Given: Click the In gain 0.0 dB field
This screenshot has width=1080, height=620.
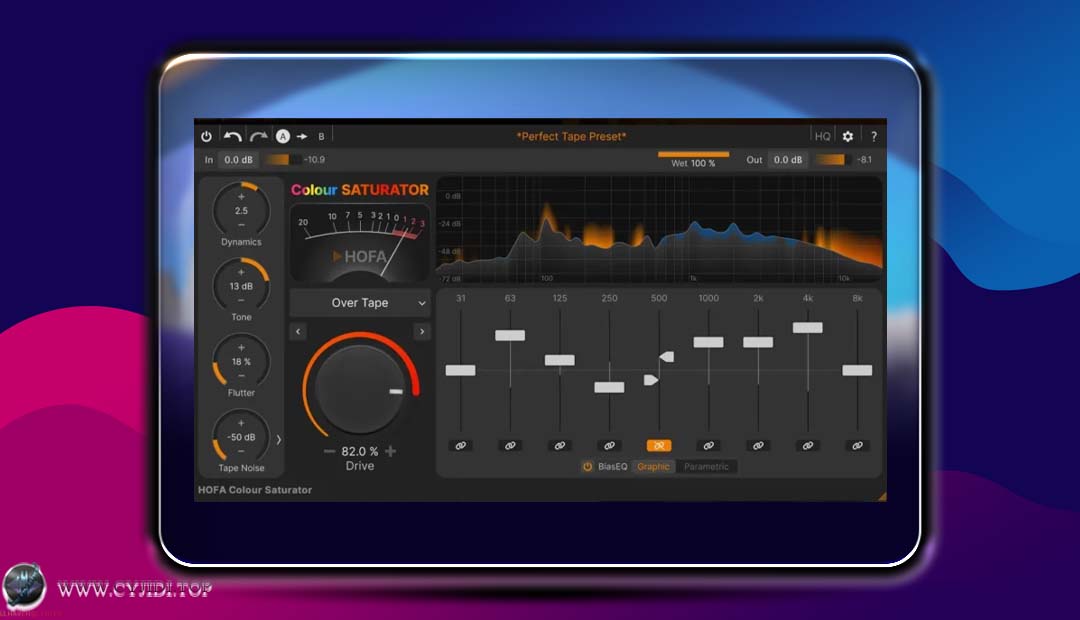Looking at the screenshot, I should [238, 160].
